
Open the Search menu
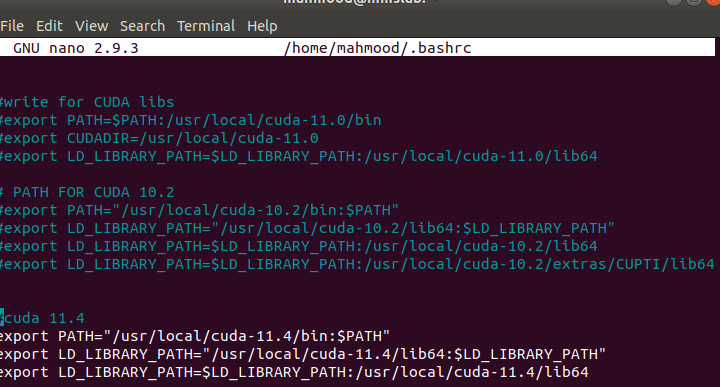coord(142,26)
